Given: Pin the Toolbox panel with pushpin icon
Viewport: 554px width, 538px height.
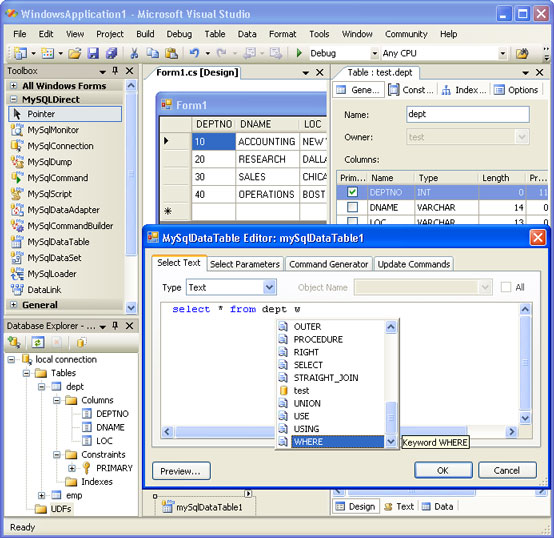Looking at the screenshot, I should coord(115,71).
